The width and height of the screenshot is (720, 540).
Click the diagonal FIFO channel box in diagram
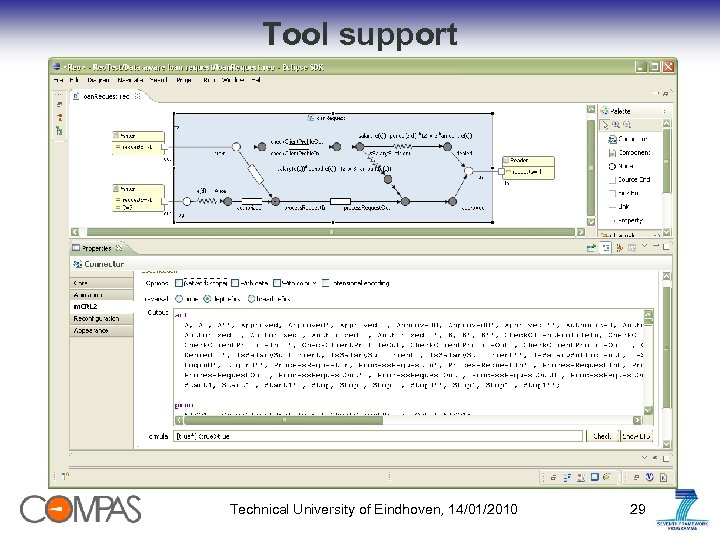(256, 174)
